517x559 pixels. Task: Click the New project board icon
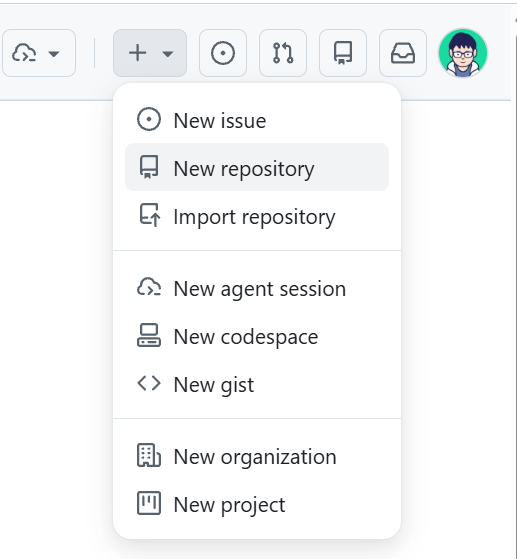click(149, 503)
